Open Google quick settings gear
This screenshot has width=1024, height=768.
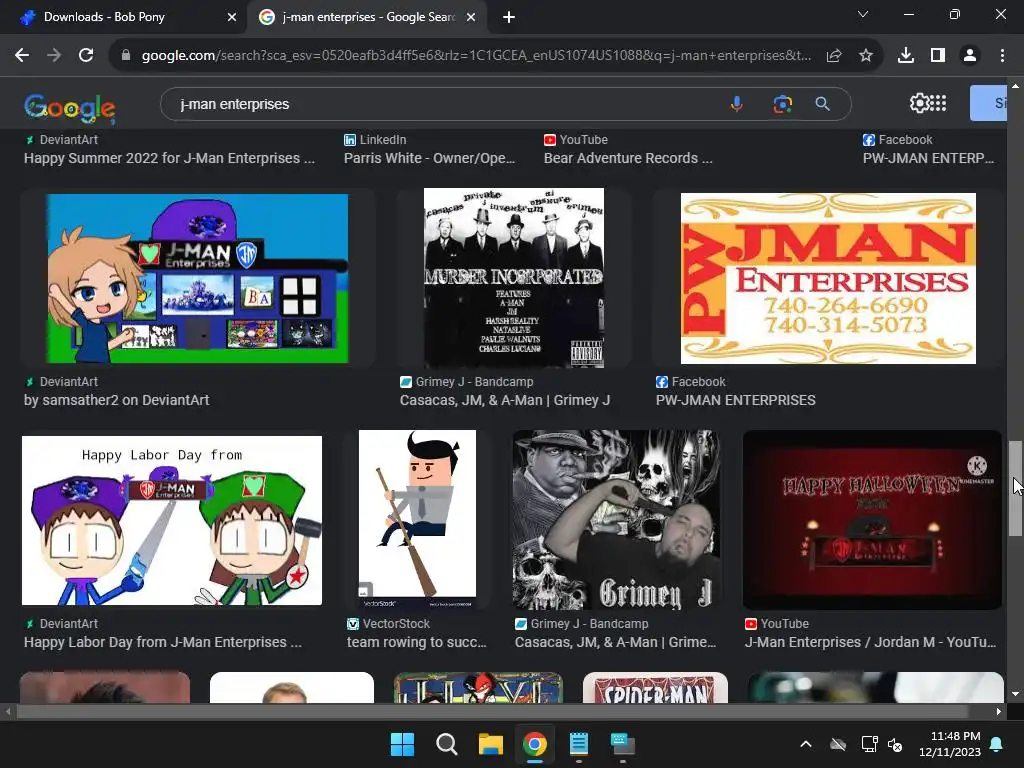919,103
